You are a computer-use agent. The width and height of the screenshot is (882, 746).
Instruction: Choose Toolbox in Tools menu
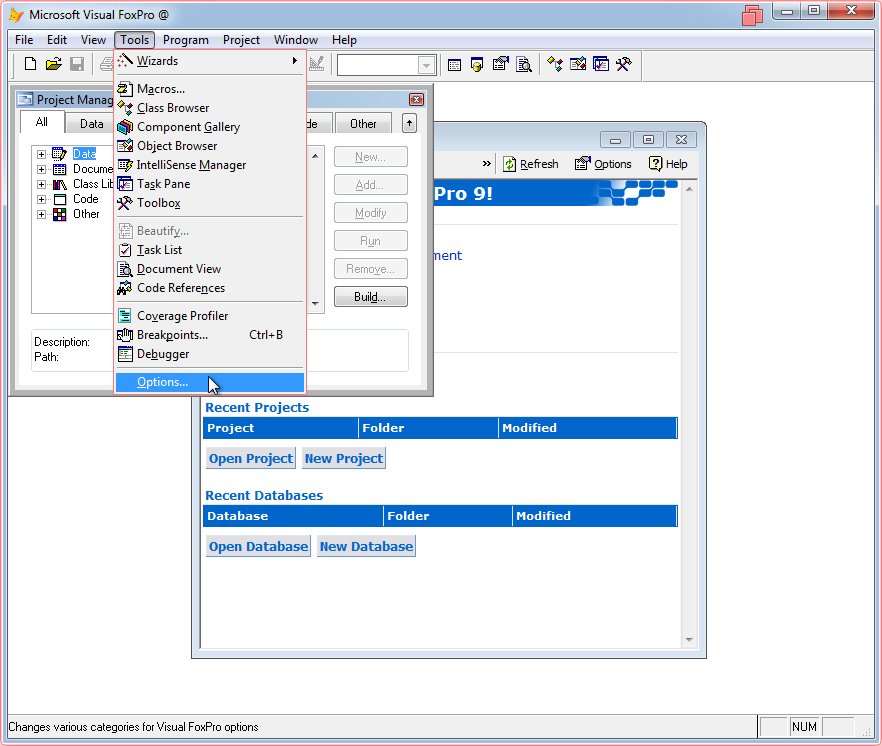point(210,203)
